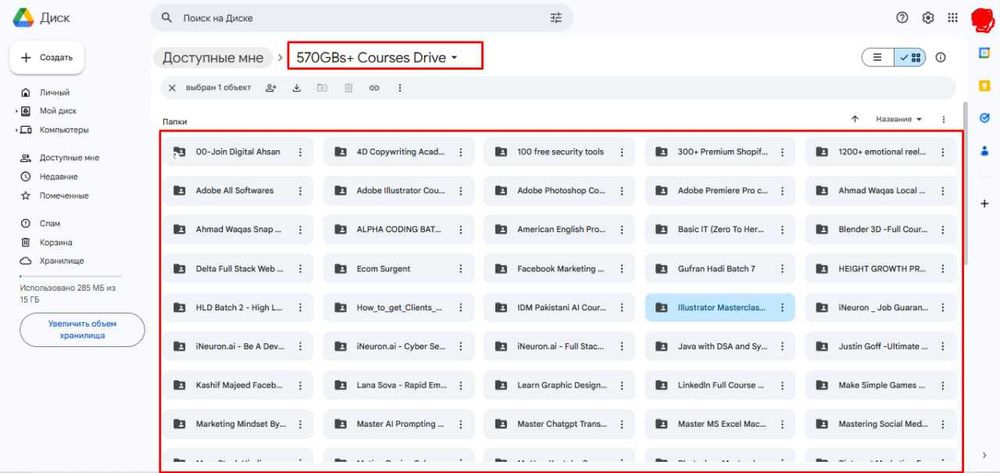1000x473 pixels.
Task: Get add-ons via the plus icon
Action: pyautogui.click(x=984, y=203)
